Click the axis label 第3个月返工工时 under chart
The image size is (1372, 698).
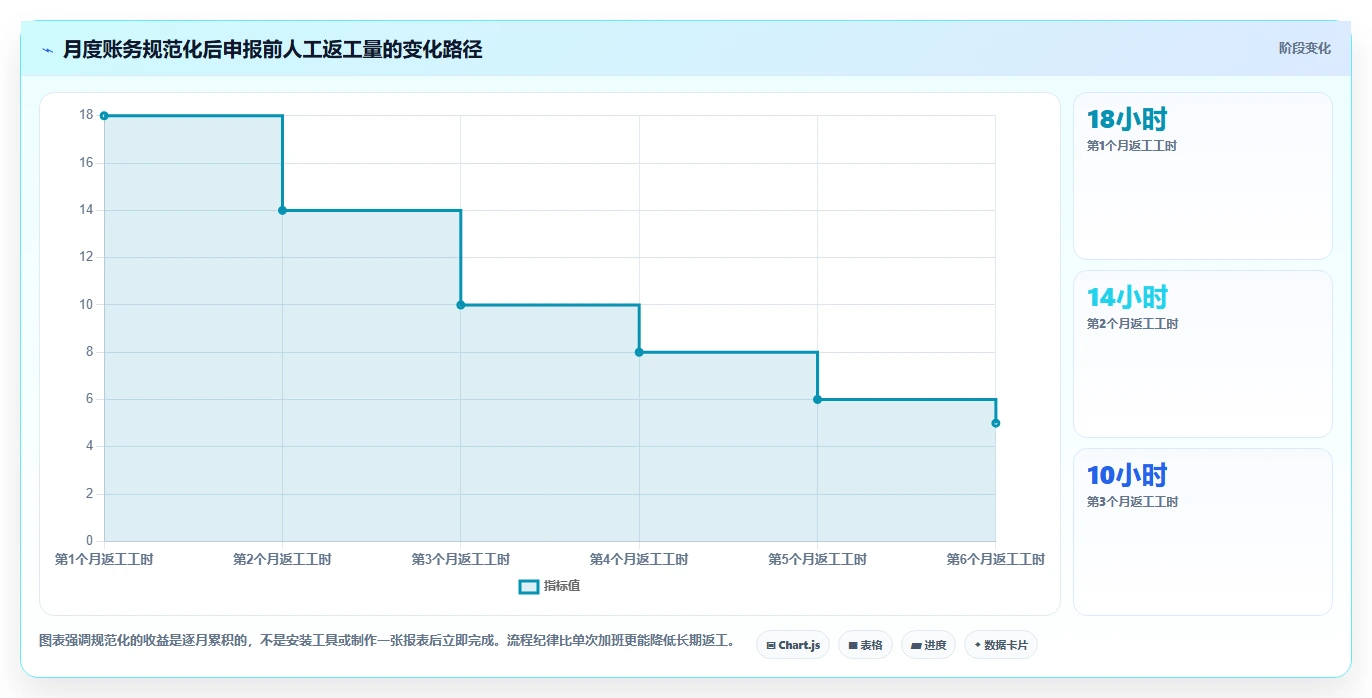click(461, 560)
